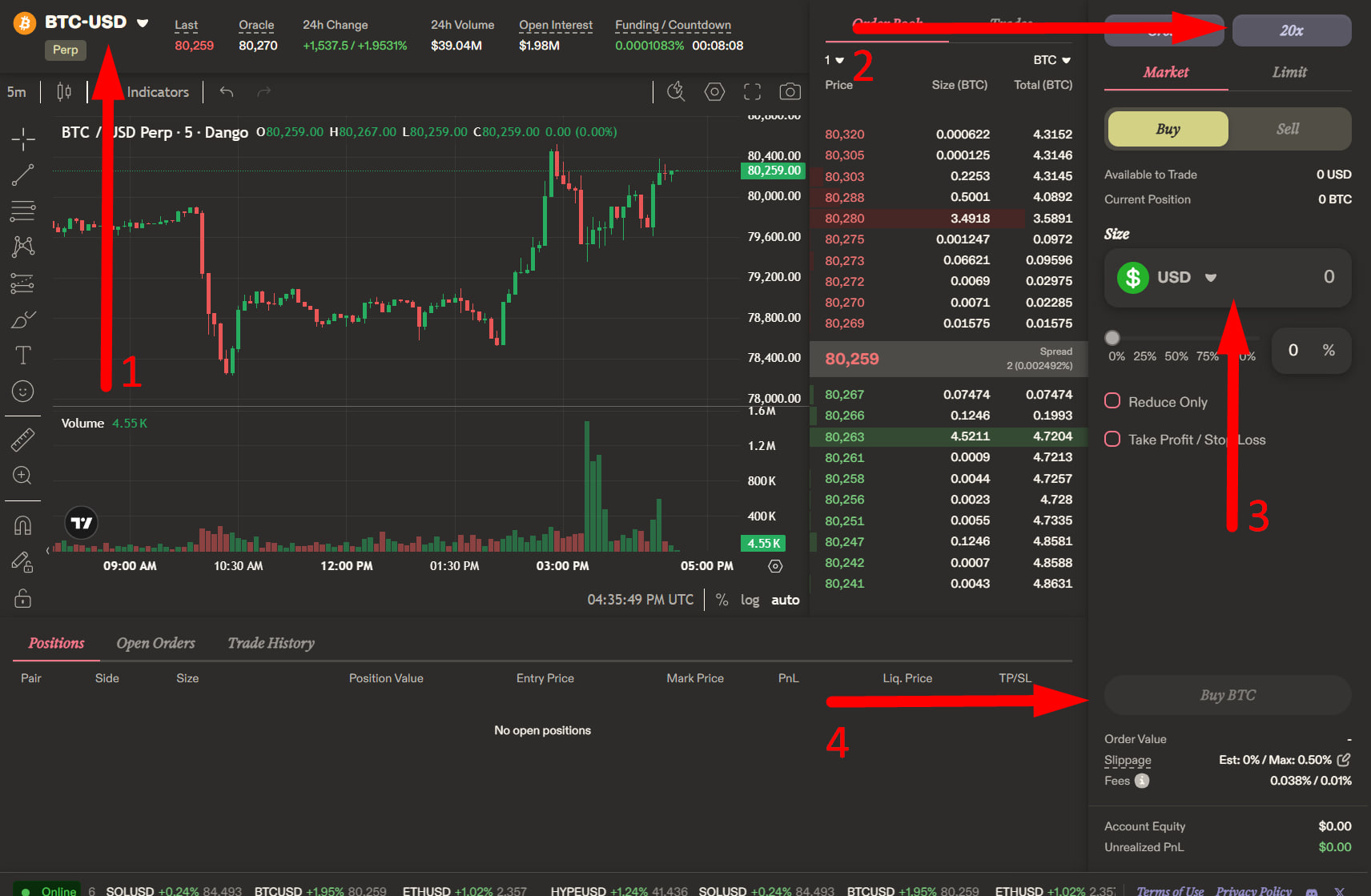The image size is (1371, 896).
Task: Click the 20x leverage button
Action: pos(1292,30)
